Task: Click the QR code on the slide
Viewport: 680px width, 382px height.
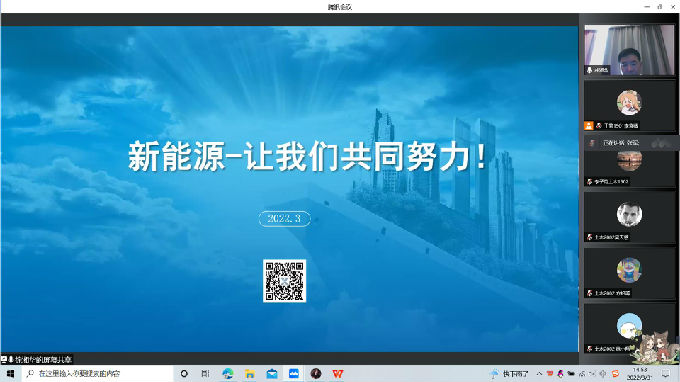Action: pyautogui.click(x=284, y=281)
